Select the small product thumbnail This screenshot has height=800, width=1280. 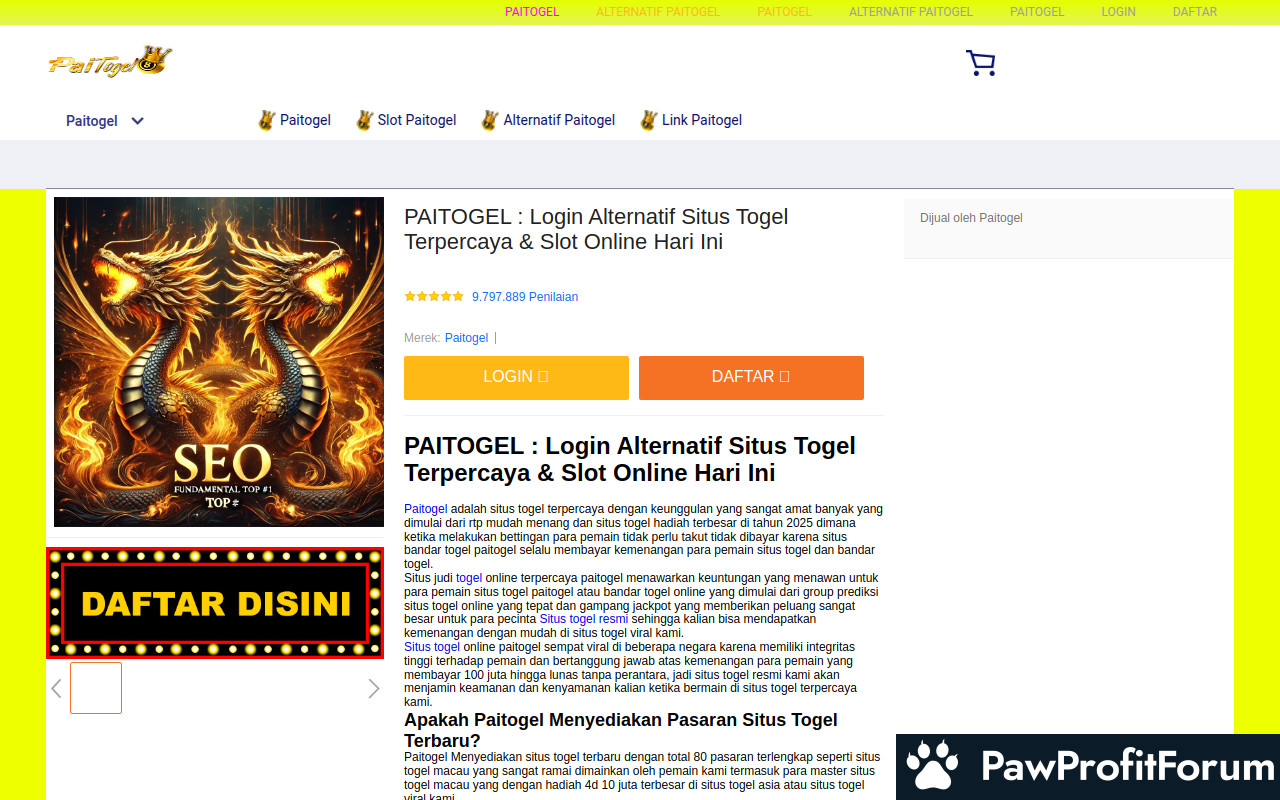[x=96, y=688]
